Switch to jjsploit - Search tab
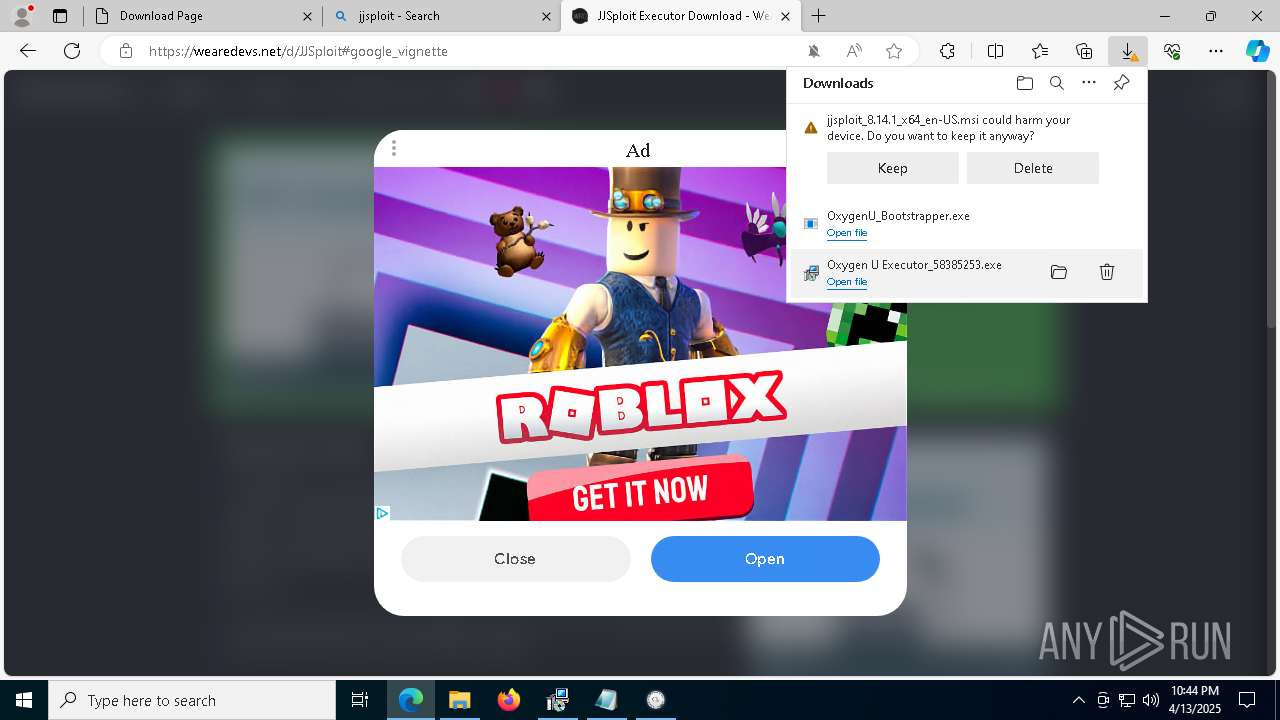Image resolution: width=1280 pixels, height=720 pixels. tap(441, 16)
